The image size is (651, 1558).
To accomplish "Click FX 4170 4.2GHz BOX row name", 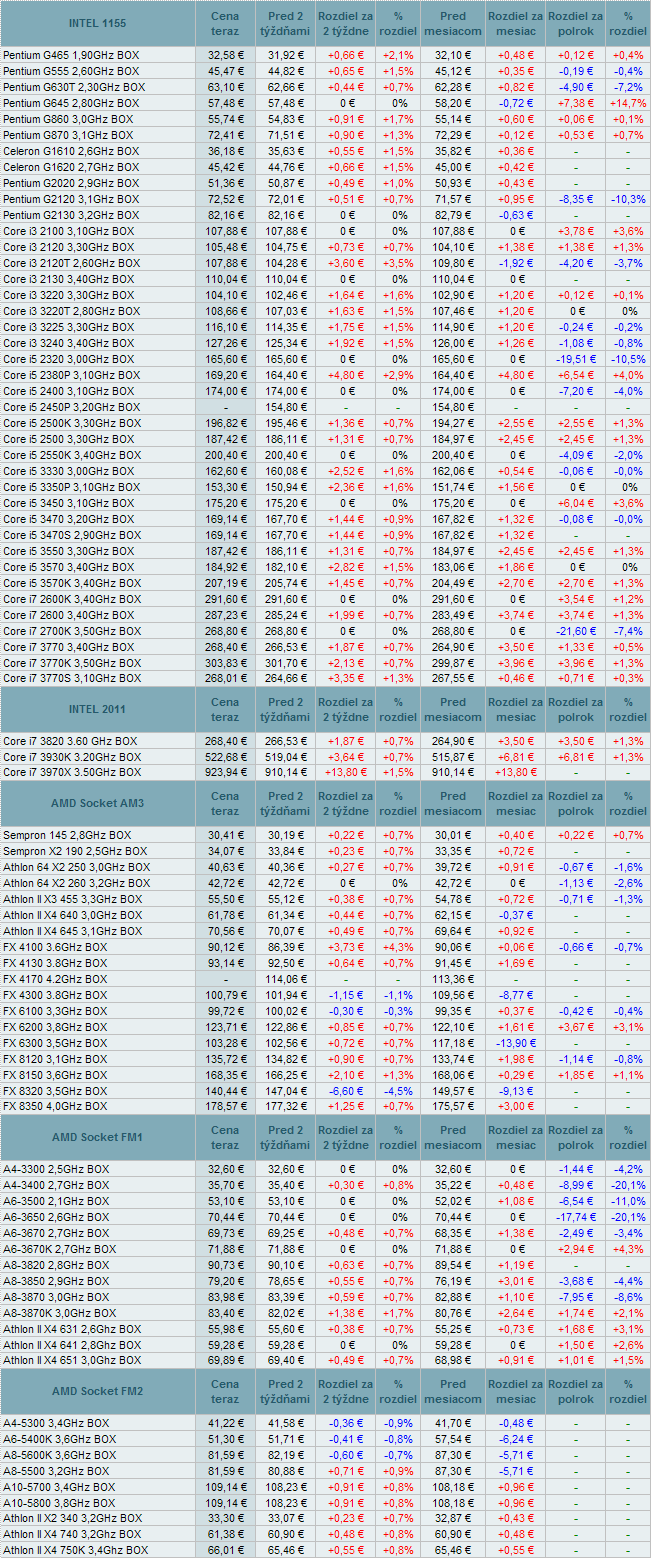I will [55, 979].
